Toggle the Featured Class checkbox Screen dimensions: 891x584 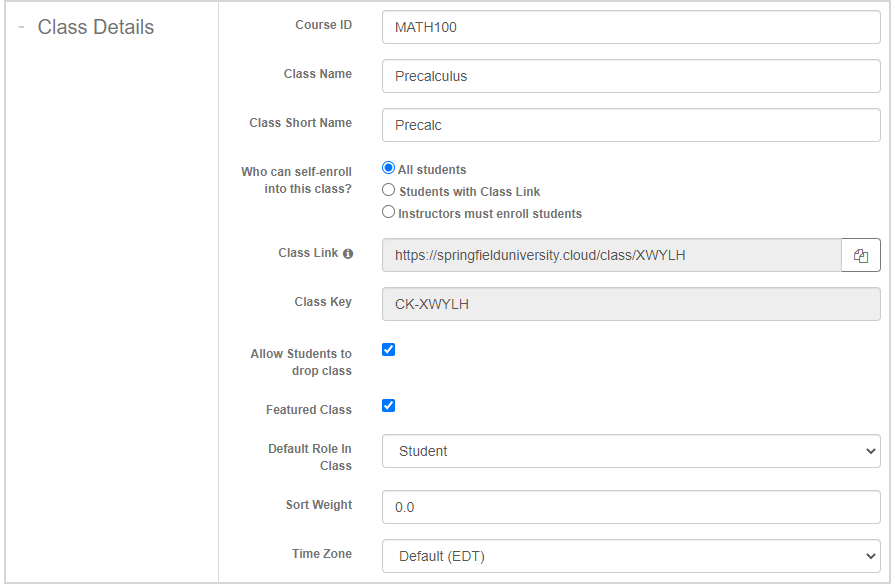click(x=389, y=406)
